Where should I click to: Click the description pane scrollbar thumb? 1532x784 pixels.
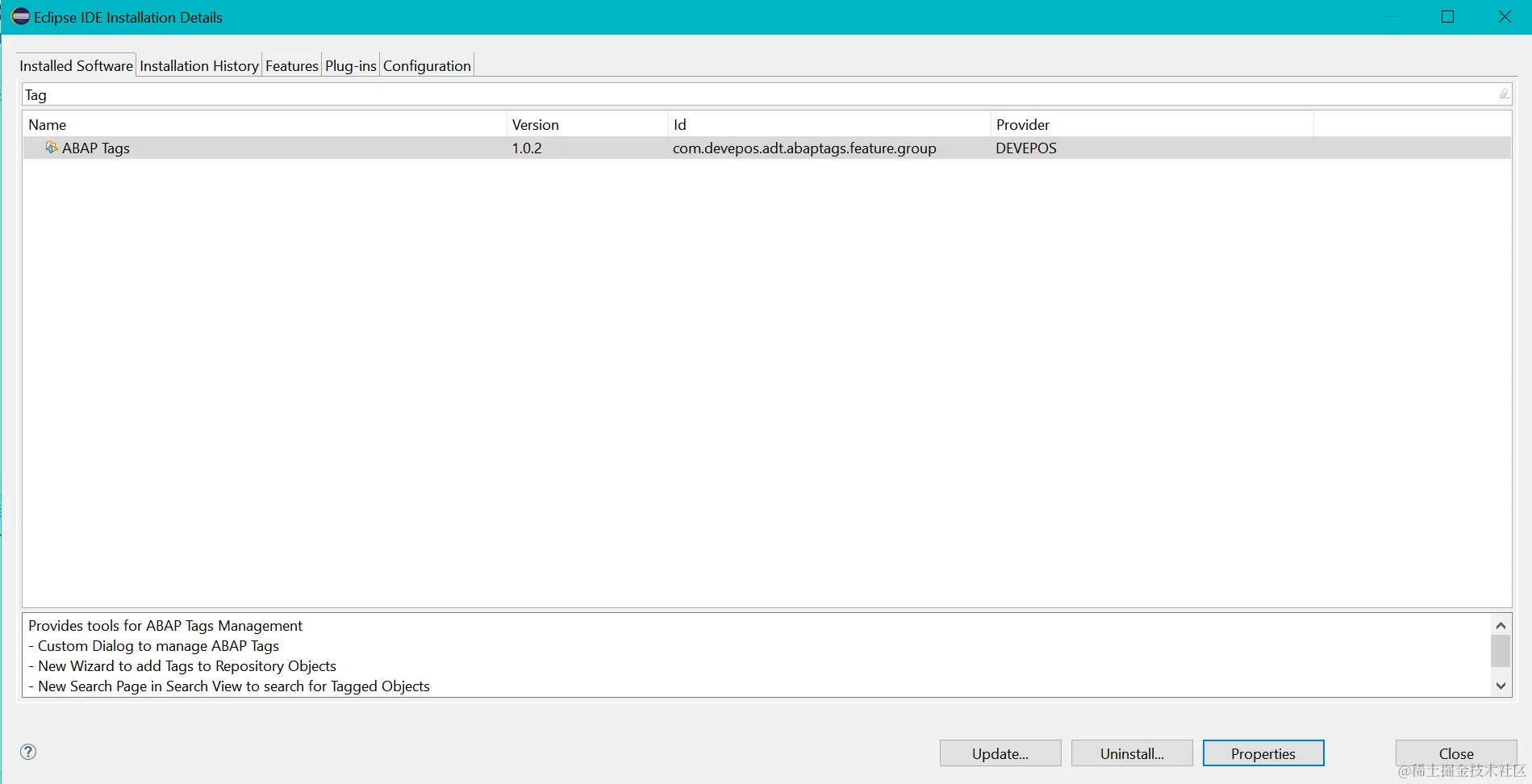pyautogui.click(x=1501, y=651)
